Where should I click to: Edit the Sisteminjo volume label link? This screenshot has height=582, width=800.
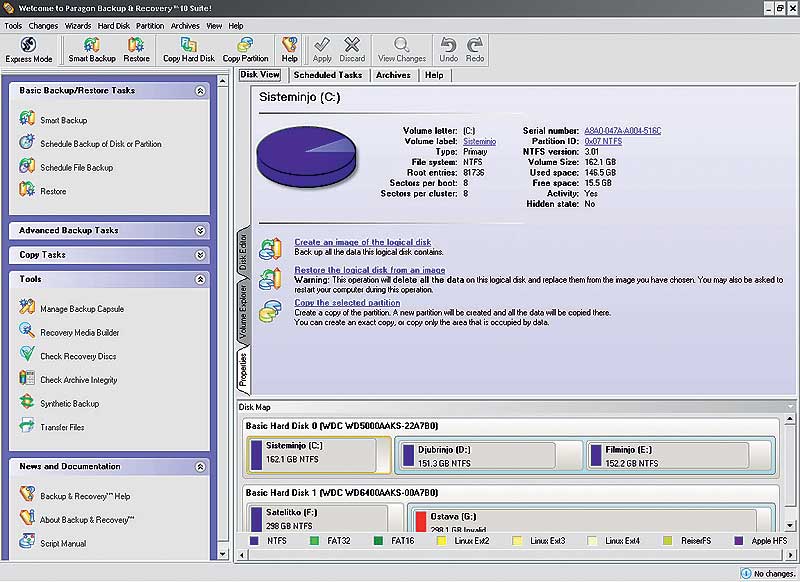[x=480, y=141]
